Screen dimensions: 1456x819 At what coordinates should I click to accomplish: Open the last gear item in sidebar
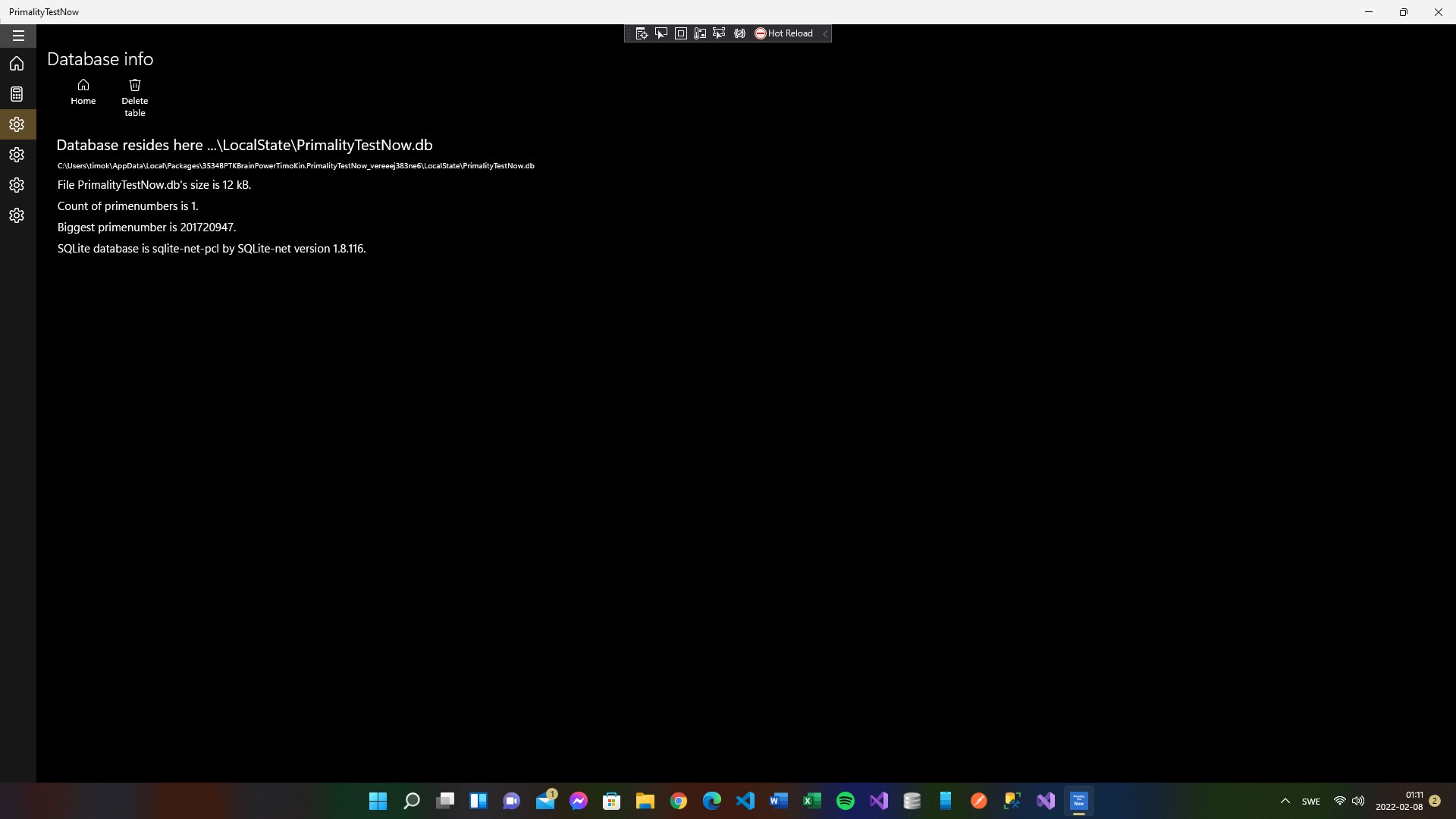click(17, 215)
